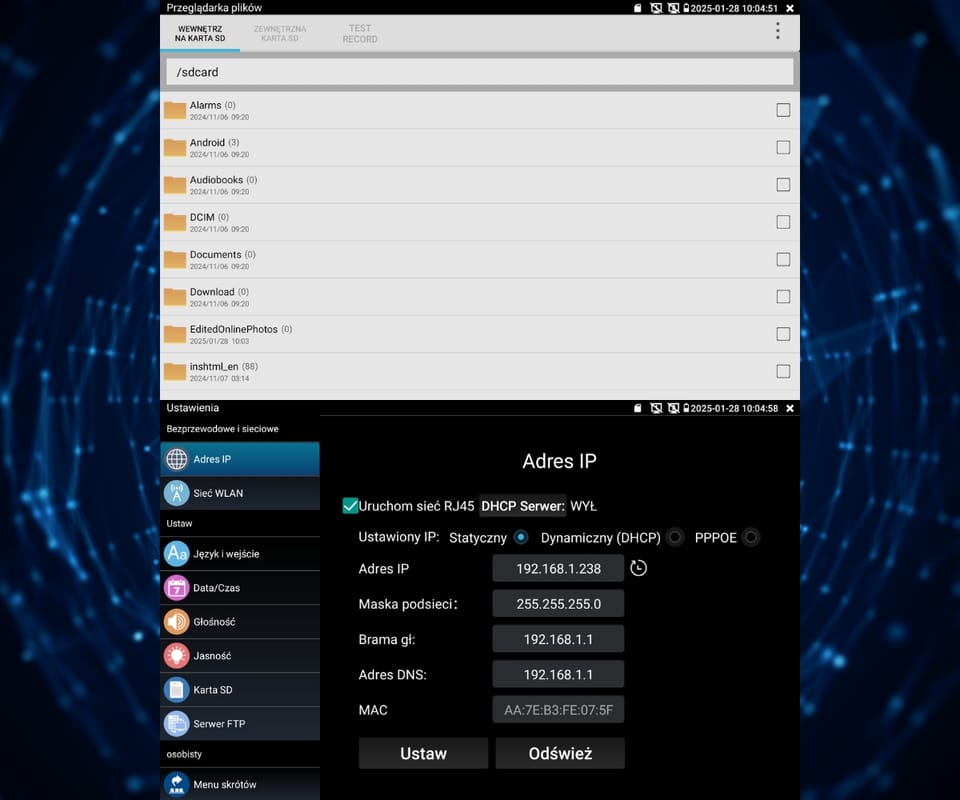Open the Data/Czas calendar icon
This screenshot has width=960, height=800.
[177, 588]
